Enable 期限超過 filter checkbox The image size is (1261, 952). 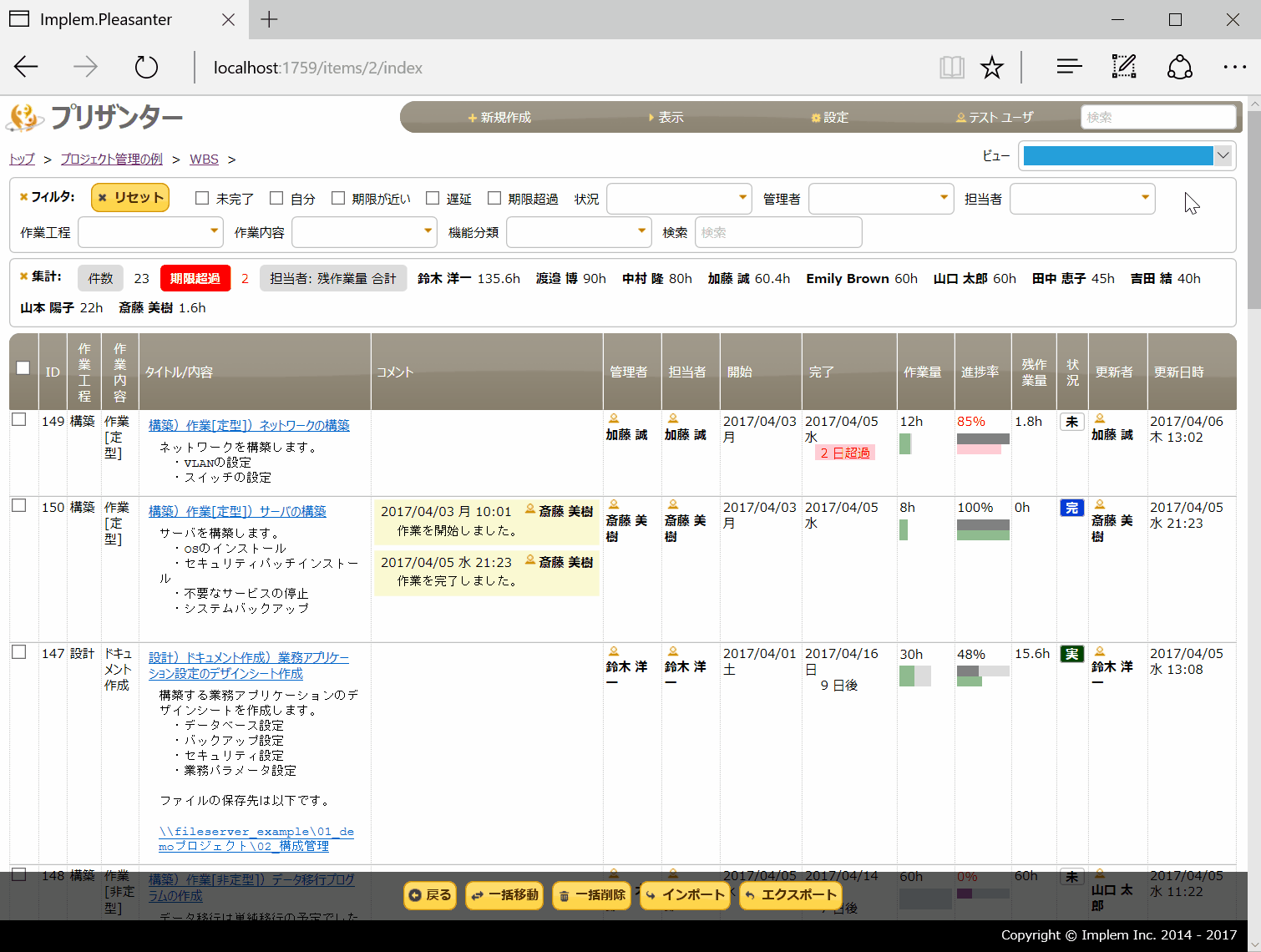[494, 198]
